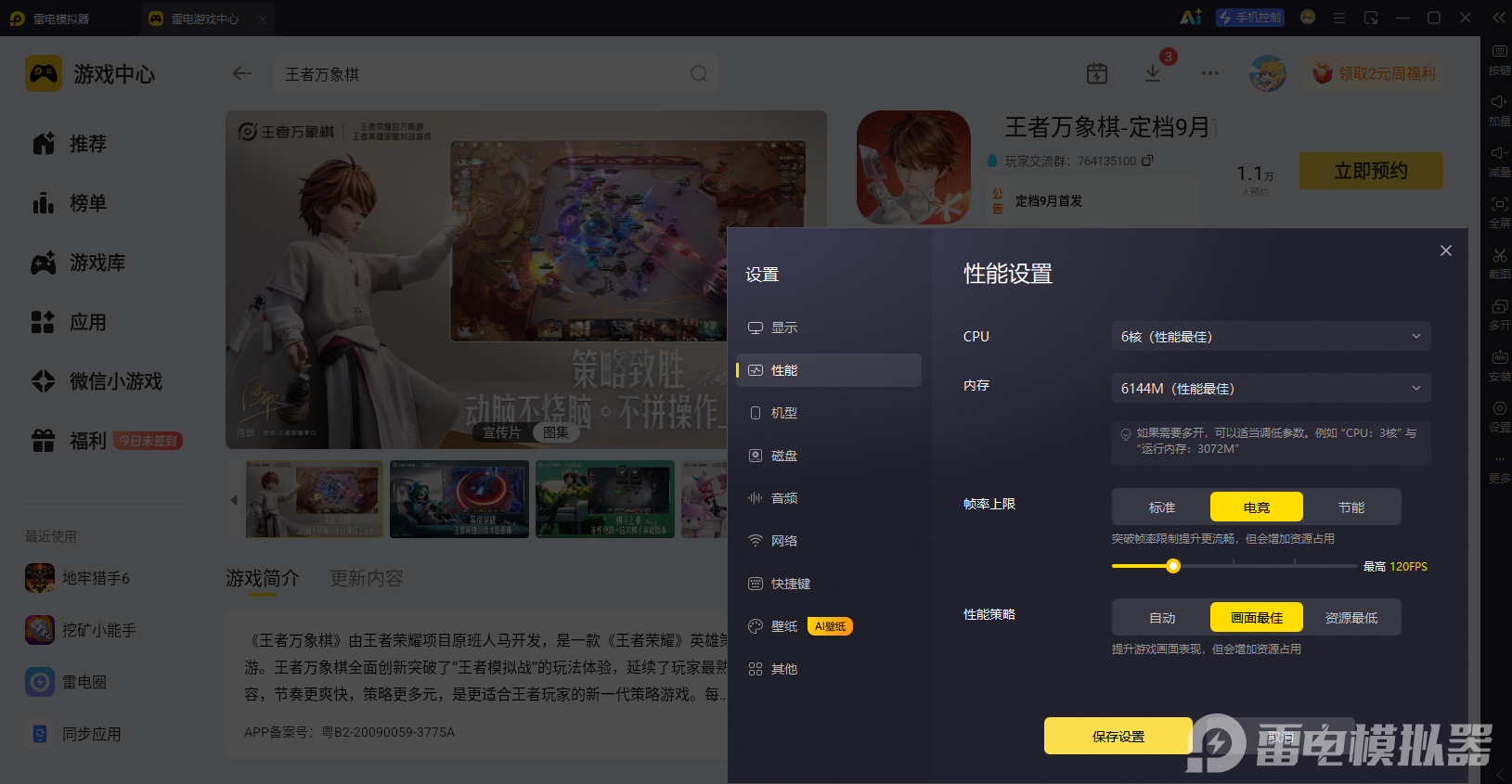This screenshot has height=784, width=1512.
Task: Switch to the 雷电模拟器 window tab
Action: [x=51, y=19]
